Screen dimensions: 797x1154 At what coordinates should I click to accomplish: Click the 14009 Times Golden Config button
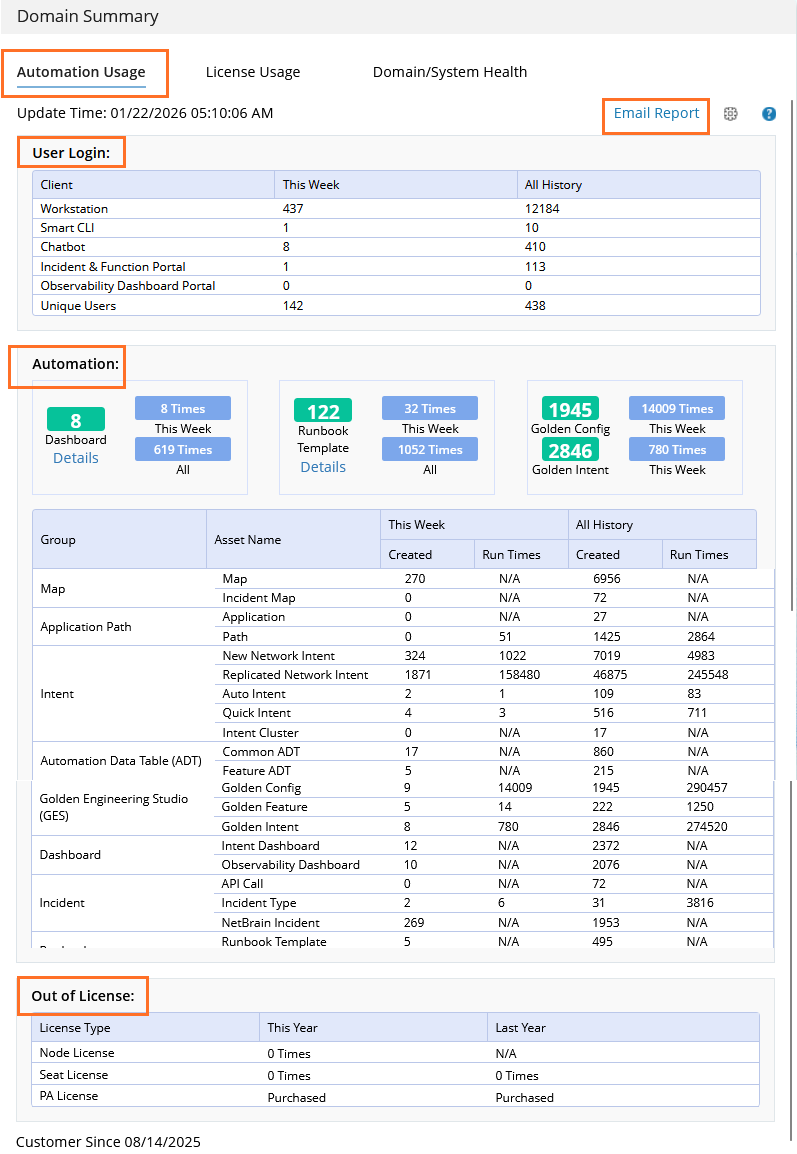tap(677, 408)
